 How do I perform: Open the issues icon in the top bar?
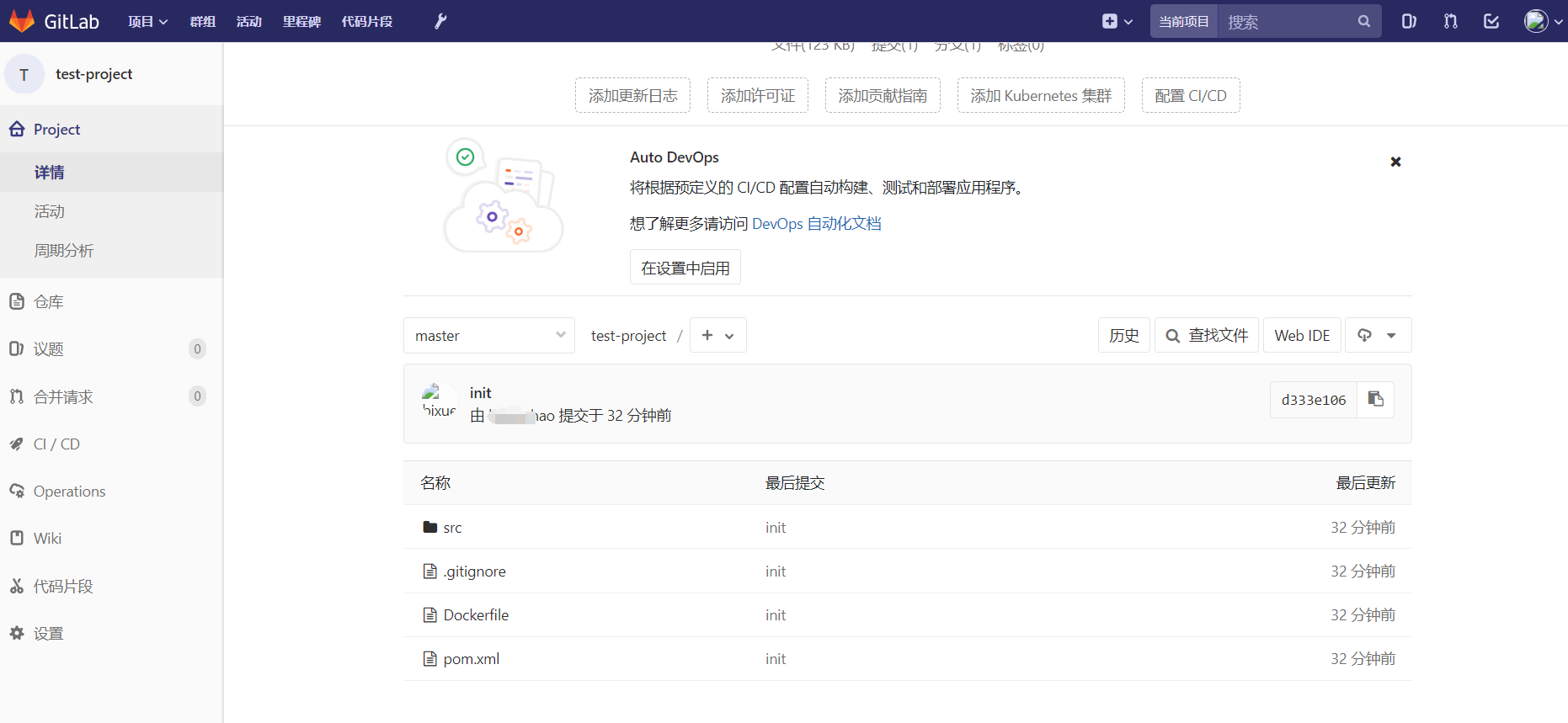[x=1409, y=21]
